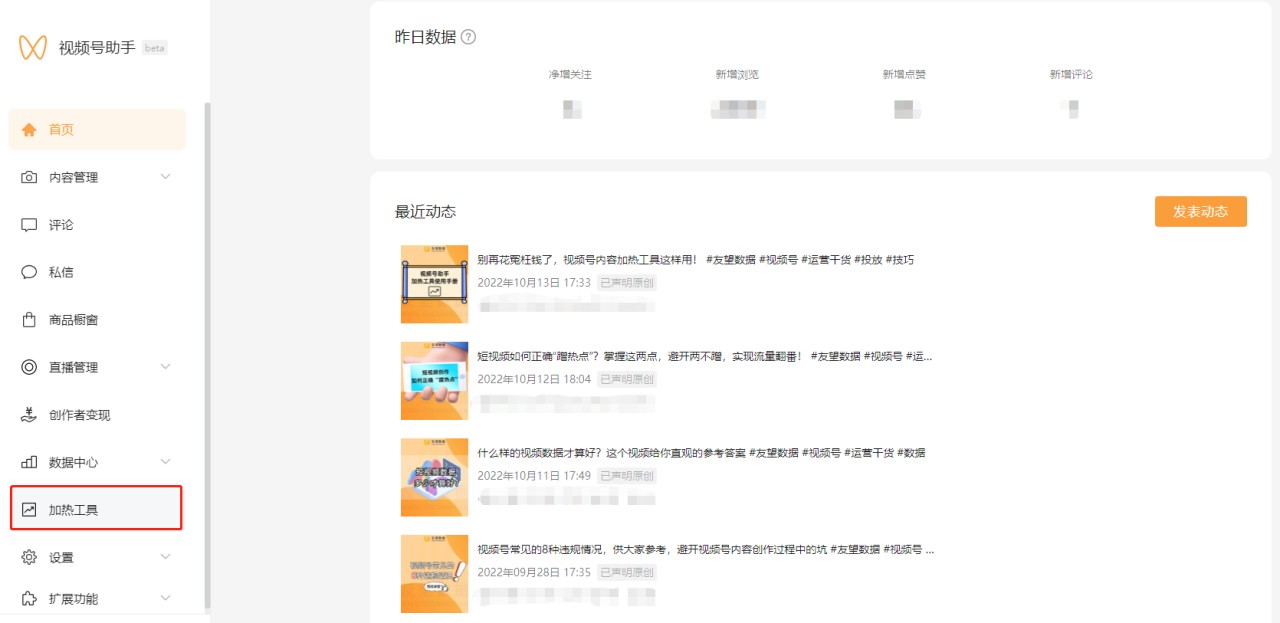Click the home icon beside 首页
The width and height of the screenshot is (1280, 623).
coord(29,130)
